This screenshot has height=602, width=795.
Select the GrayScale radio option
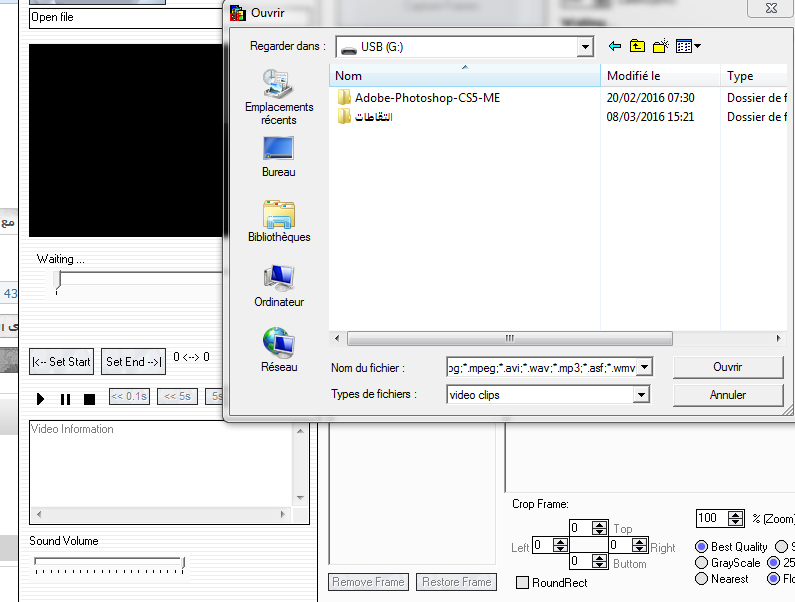(x=700, y=563)
